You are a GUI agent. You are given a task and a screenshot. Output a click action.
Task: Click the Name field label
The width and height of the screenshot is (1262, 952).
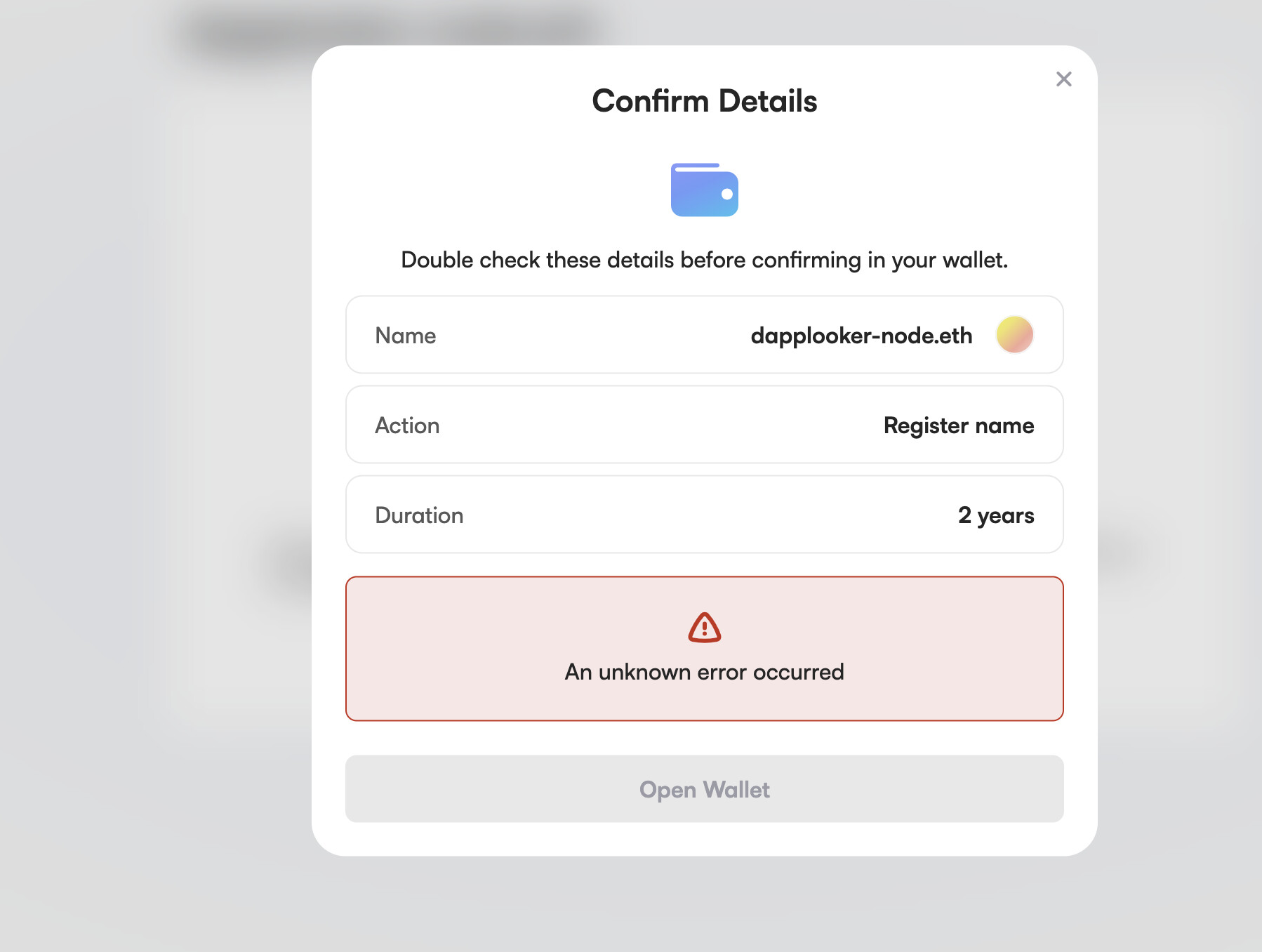(x=406, y=336)
